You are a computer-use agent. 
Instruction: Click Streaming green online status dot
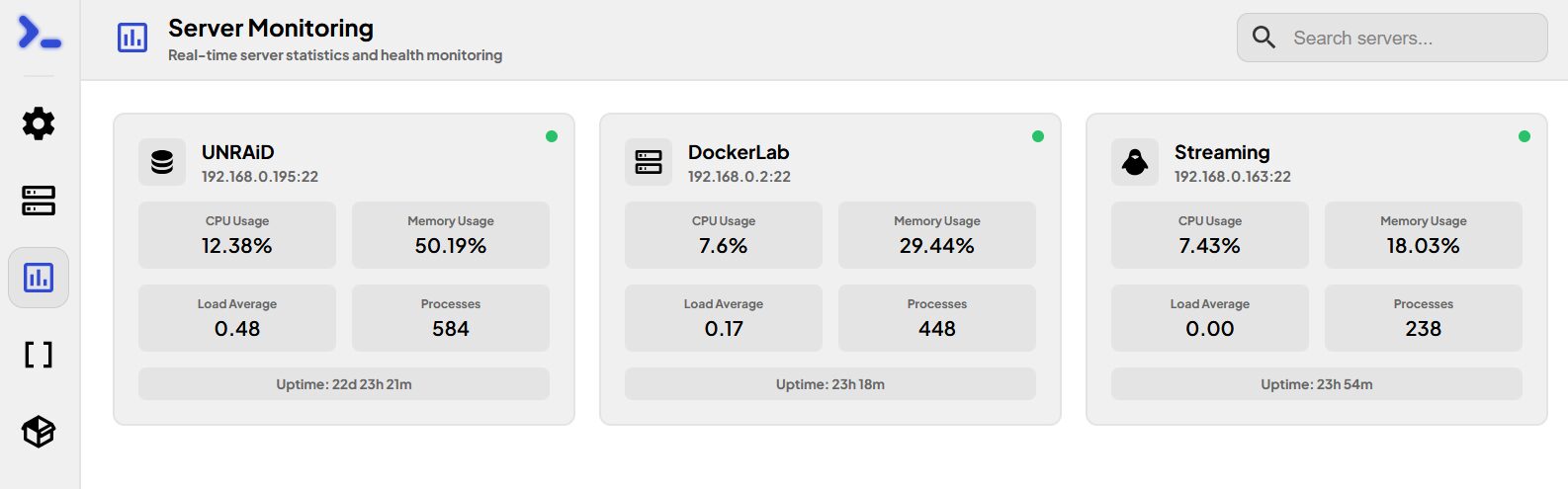[x=1524, y=136]
